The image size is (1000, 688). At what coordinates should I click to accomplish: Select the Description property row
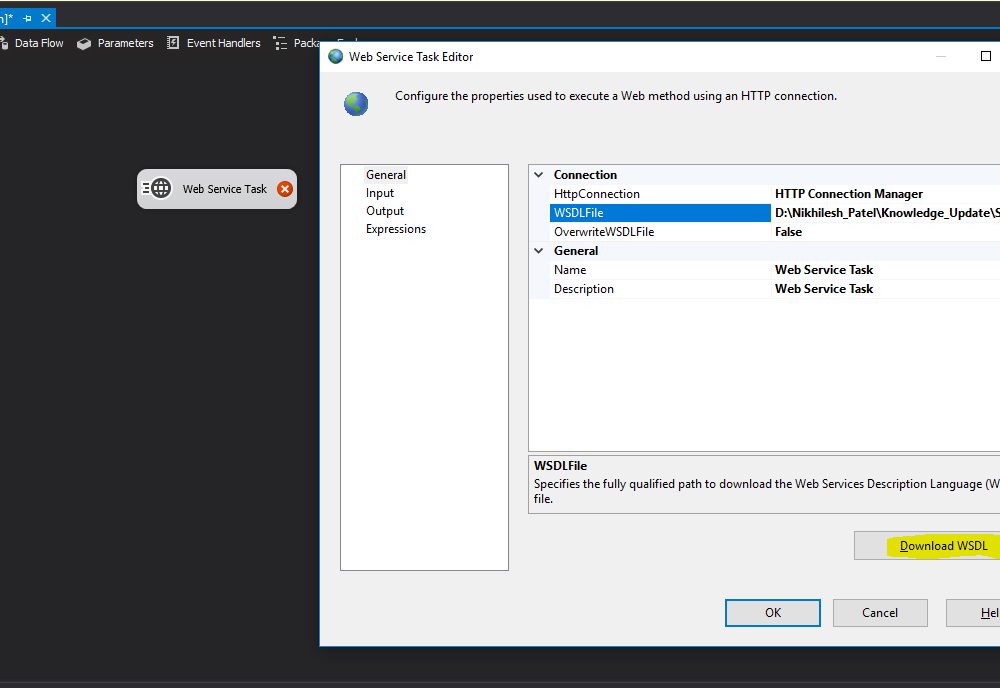pos(775,289)
